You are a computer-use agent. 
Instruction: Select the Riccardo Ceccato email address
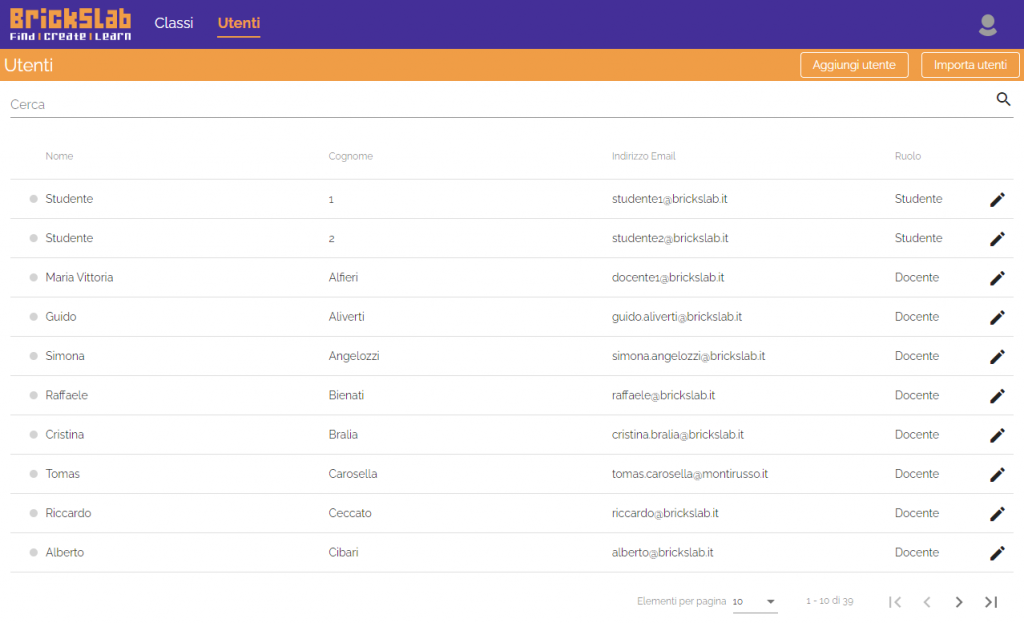click(665, 513)
